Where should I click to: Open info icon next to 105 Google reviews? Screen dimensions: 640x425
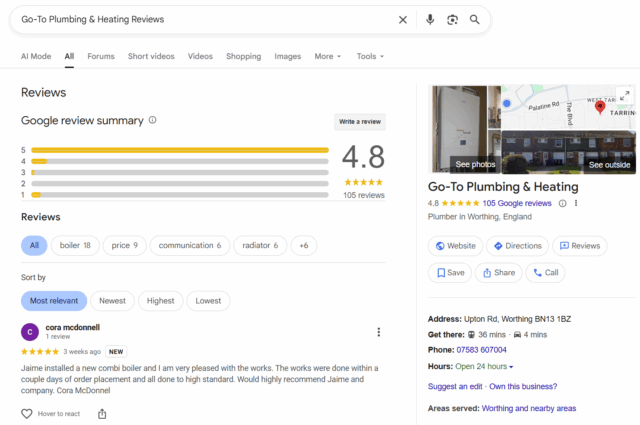[562, 203]
